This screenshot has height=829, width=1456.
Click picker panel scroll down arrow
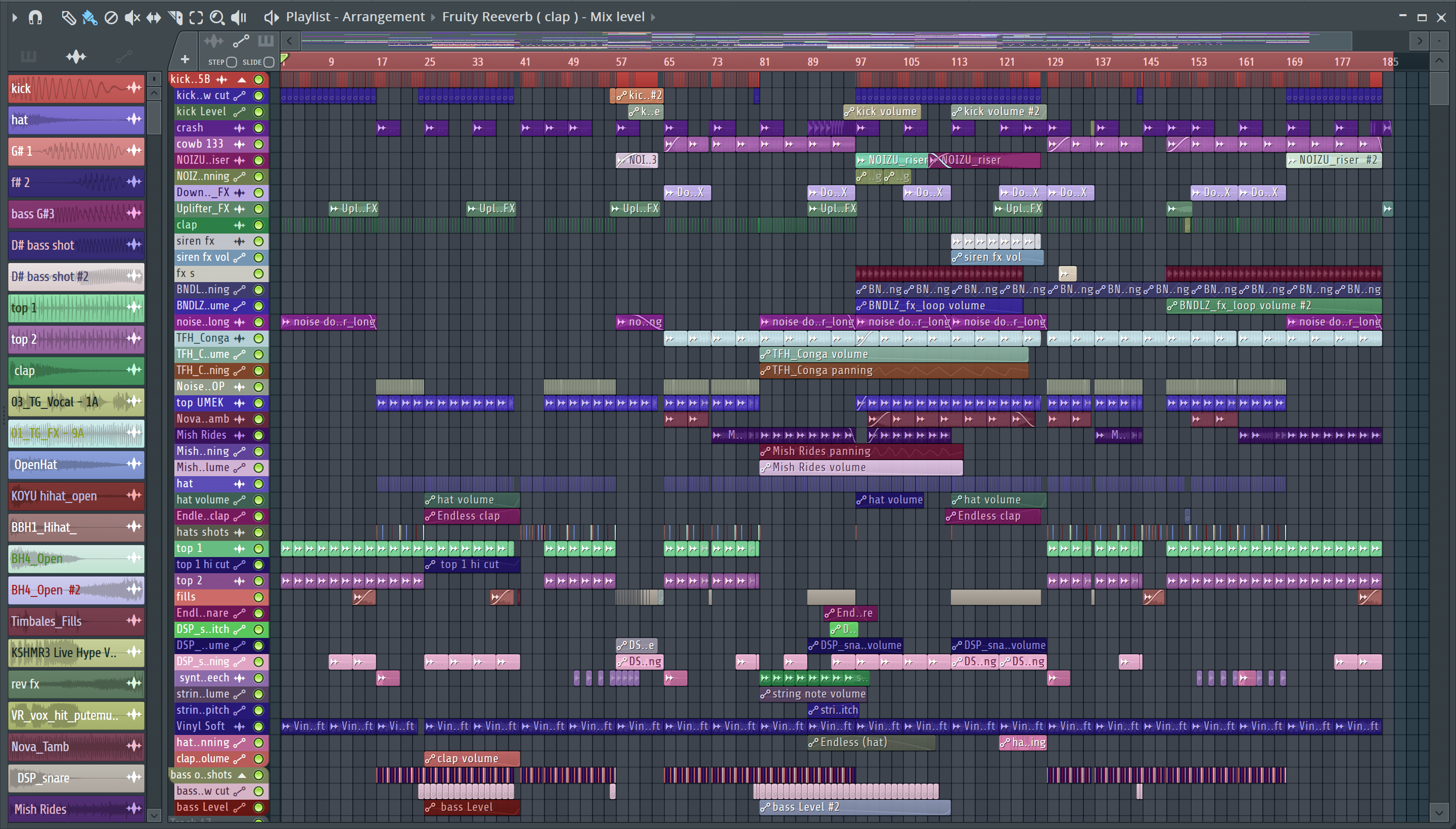tap(154, 815)
